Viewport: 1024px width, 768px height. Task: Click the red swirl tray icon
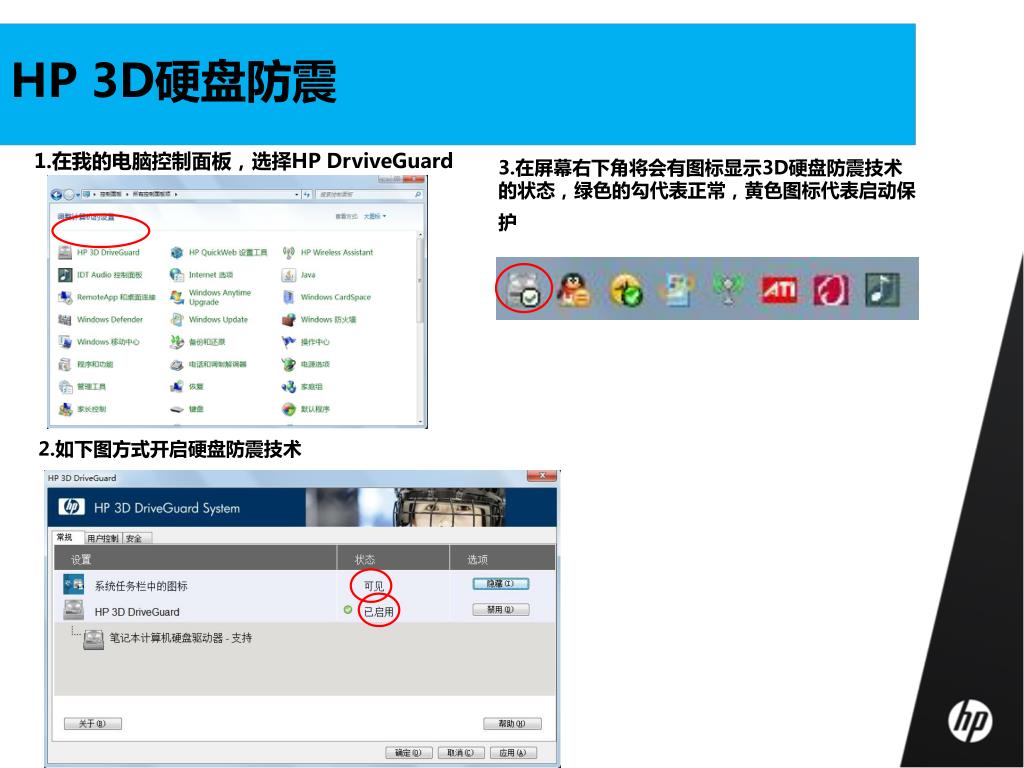[831, 290]
